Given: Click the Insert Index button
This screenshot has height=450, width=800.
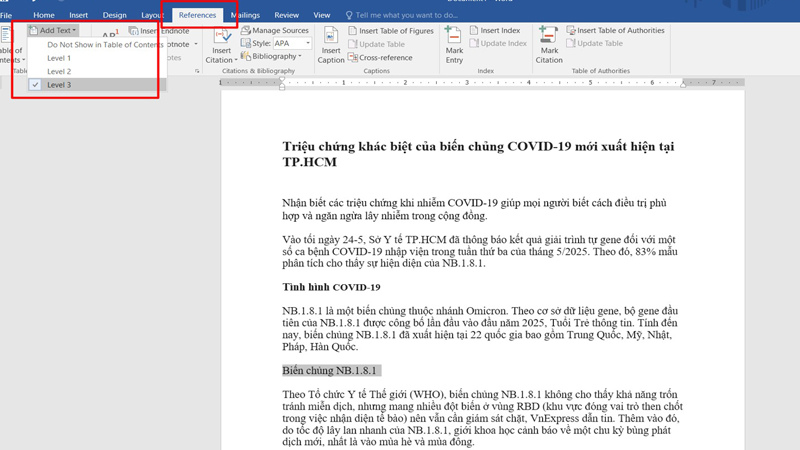Looking at the screenshot, I should tap(495, 31).
